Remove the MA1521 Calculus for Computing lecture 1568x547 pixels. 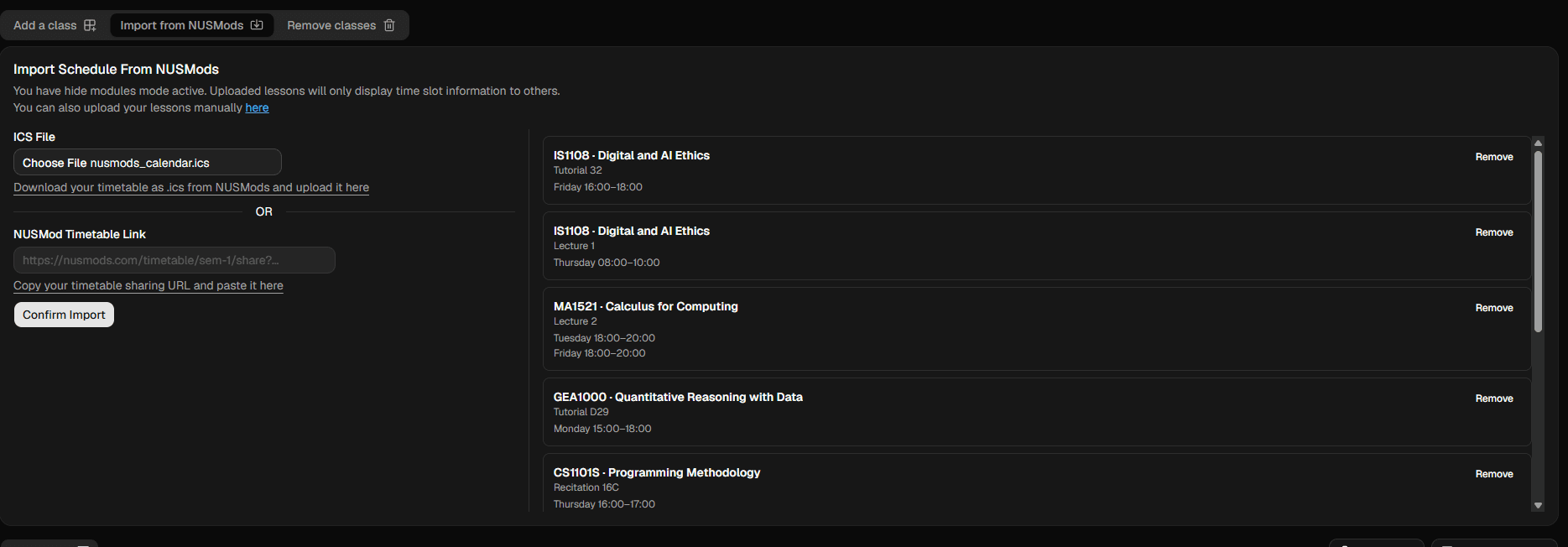point(1494,308)
